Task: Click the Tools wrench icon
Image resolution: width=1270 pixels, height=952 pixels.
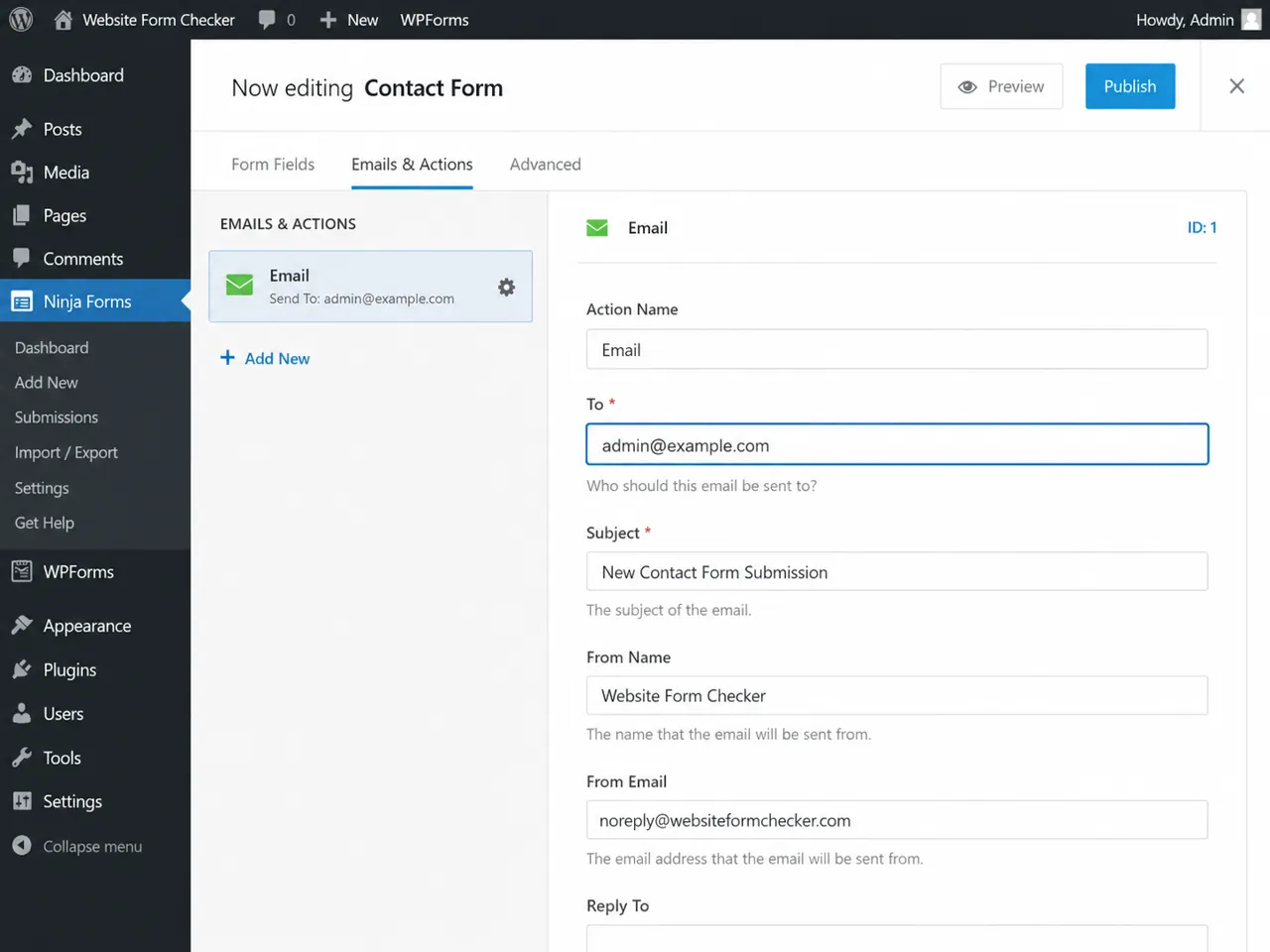Action: (22, 758)
